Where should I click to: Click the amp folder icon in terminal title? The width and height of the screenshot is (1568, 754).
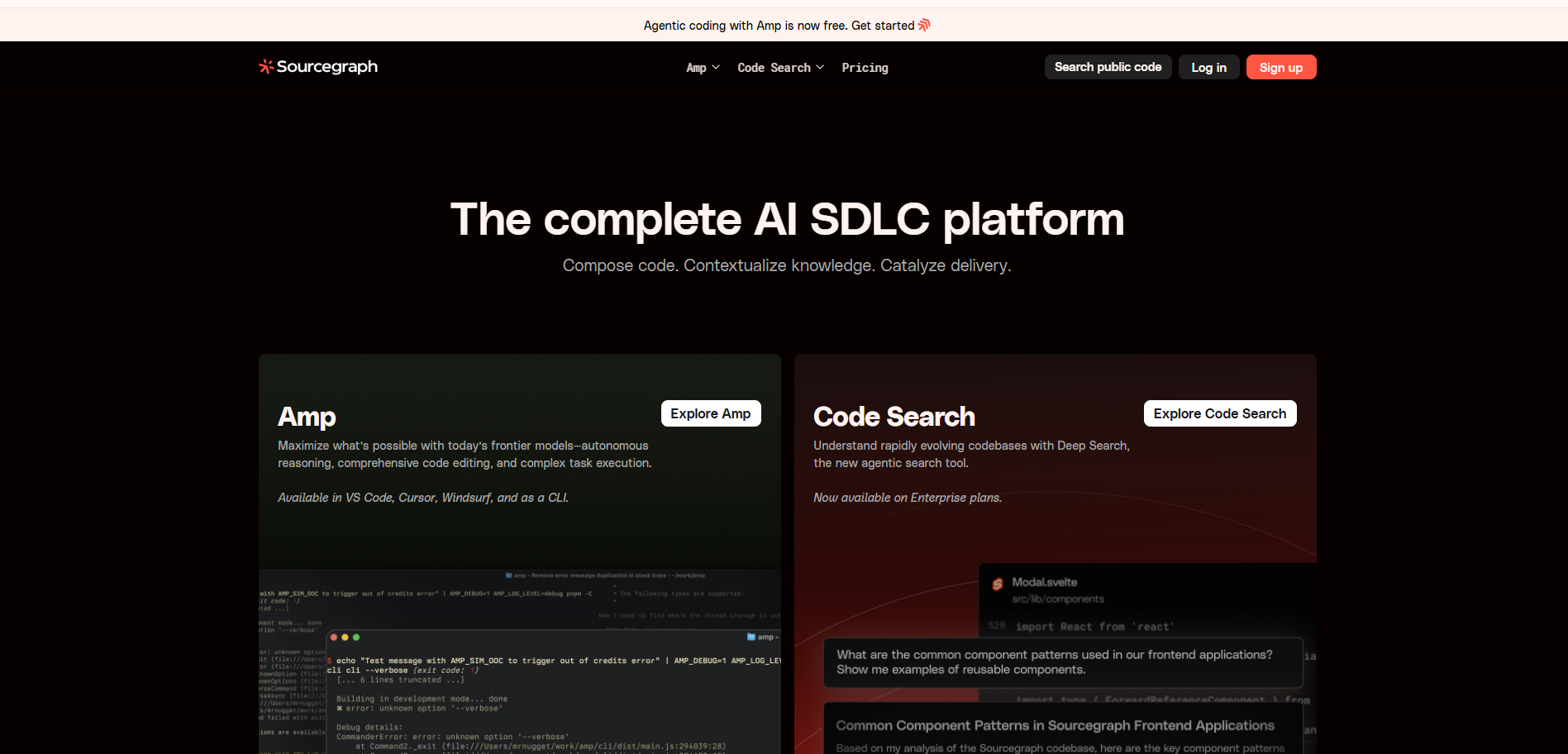point(751,637)
